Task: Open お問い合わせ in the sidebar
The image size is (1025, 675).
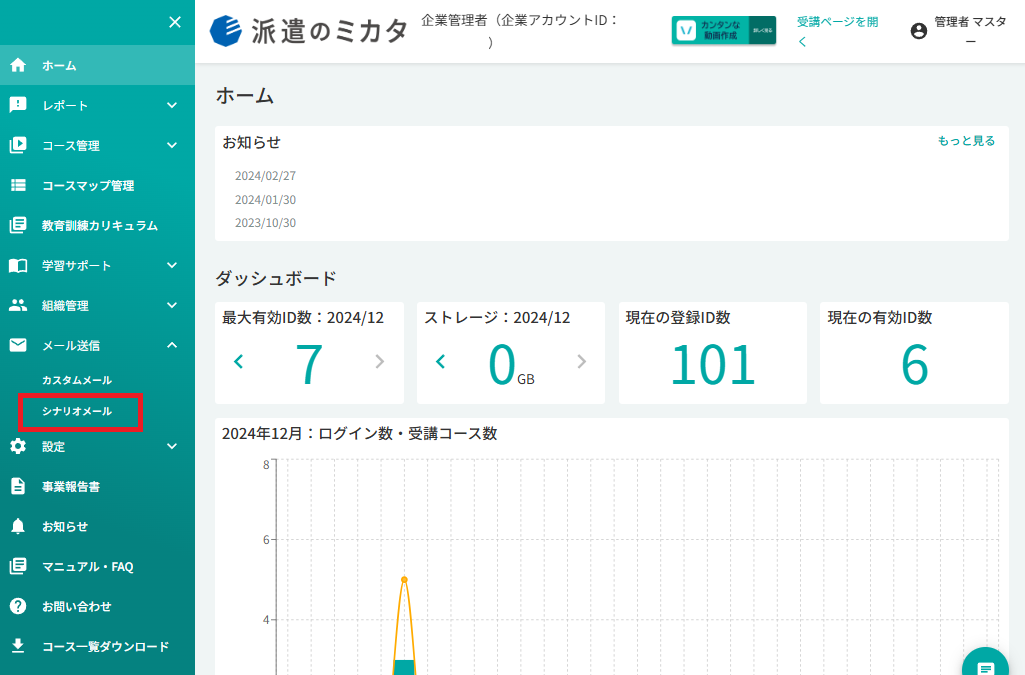Action: [97, 606]
